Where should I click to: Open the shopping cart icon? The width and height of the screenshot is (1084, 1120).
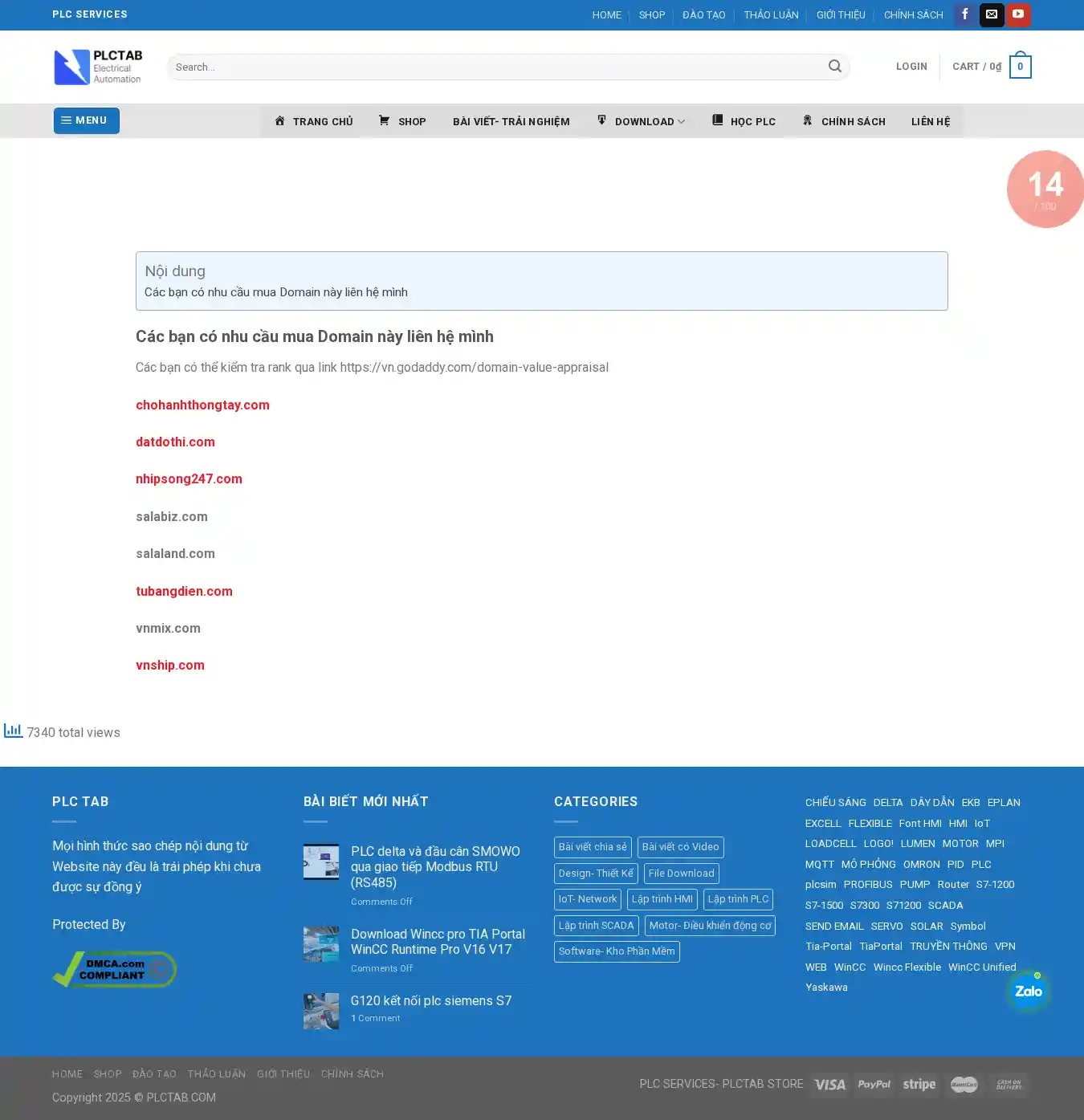(1020, 67)
